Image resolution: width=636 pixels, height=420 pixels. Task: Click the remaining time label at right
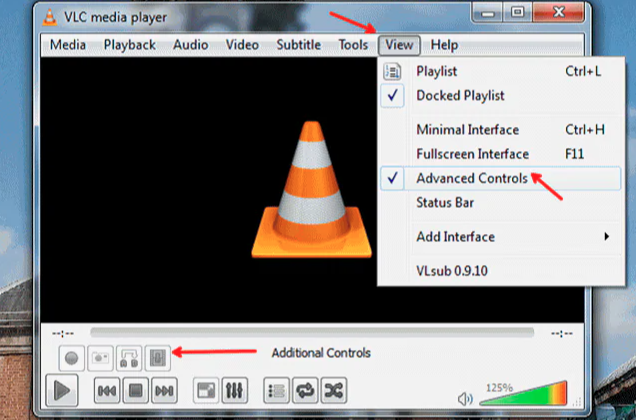point(562,334)
